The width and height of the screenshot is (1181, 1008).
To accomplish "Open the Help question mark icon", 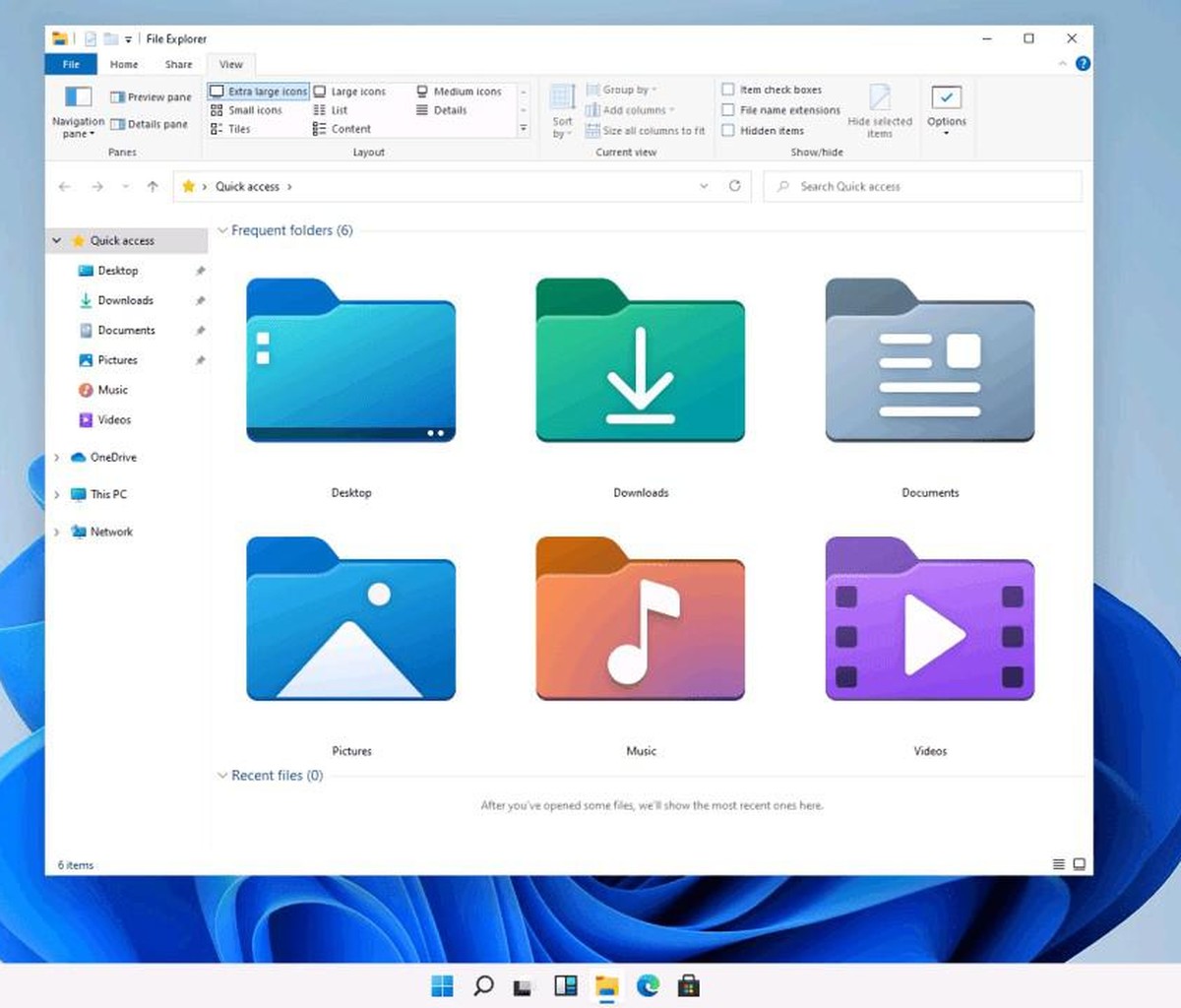I will point(1083,64).
